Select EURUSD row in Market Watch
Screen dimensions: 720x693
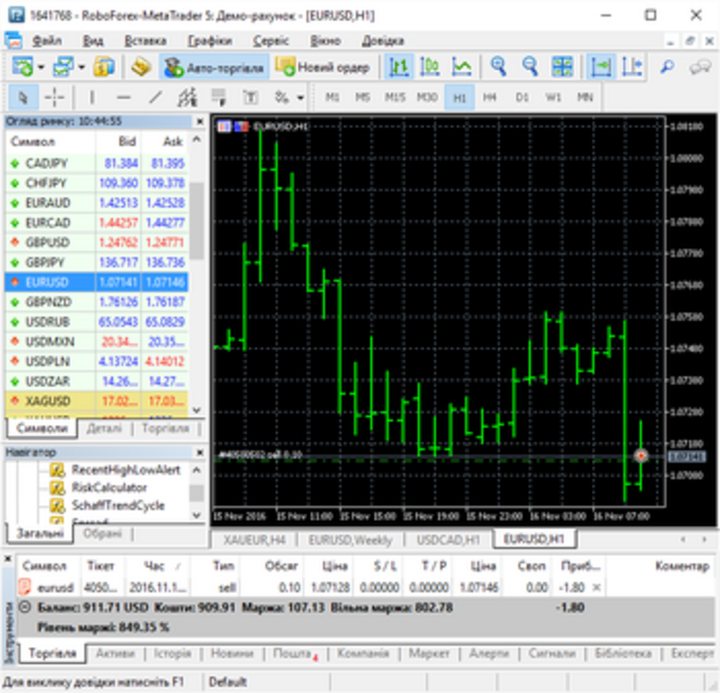point(97,282)
